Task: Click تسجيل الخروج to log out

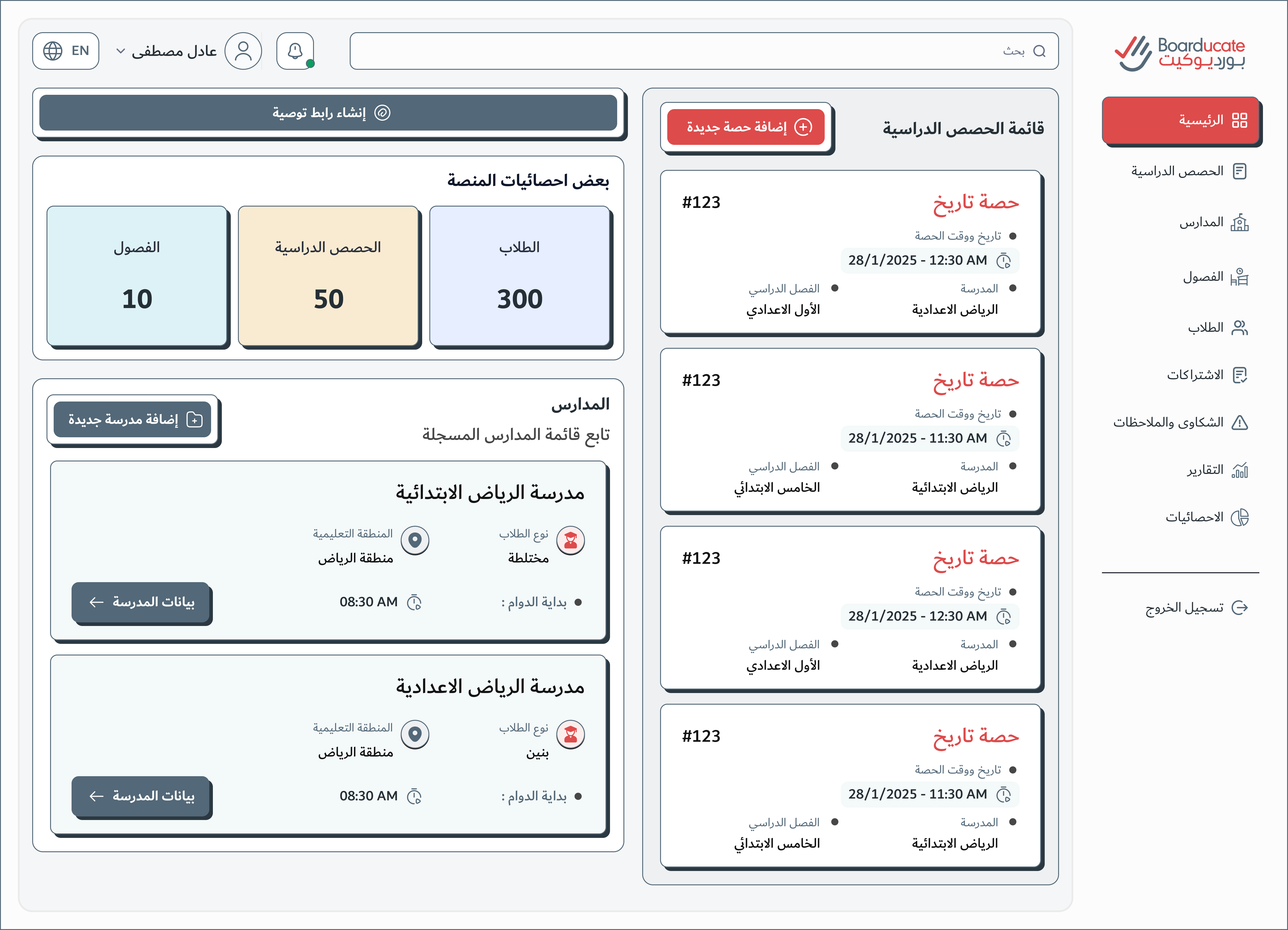Action: click(x=1197, y=608)
